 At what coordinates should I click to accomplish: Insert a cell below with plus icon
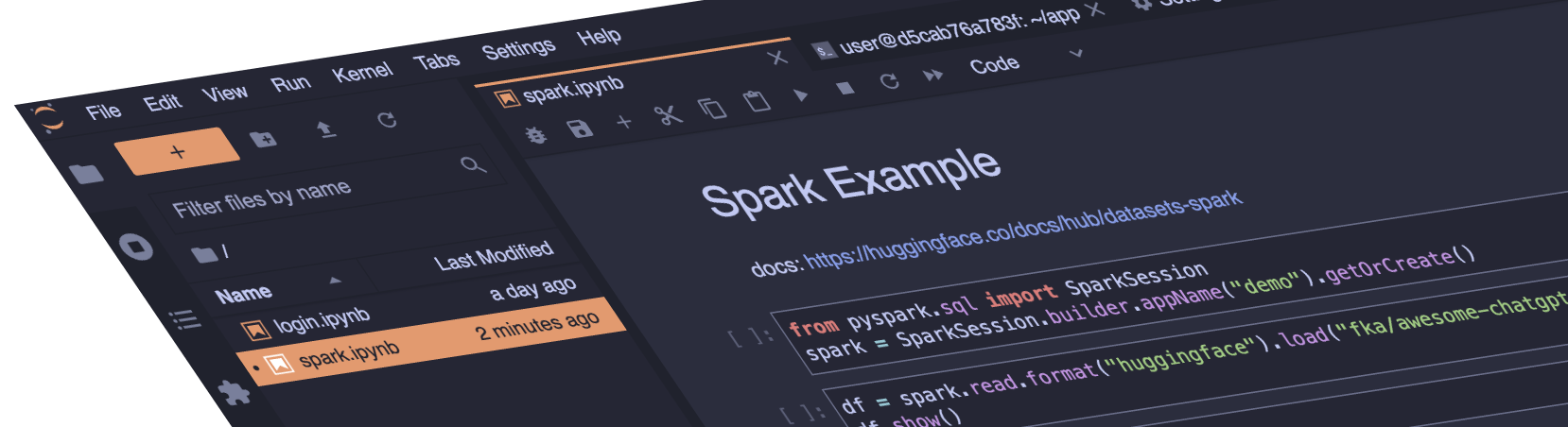point(623,121)
